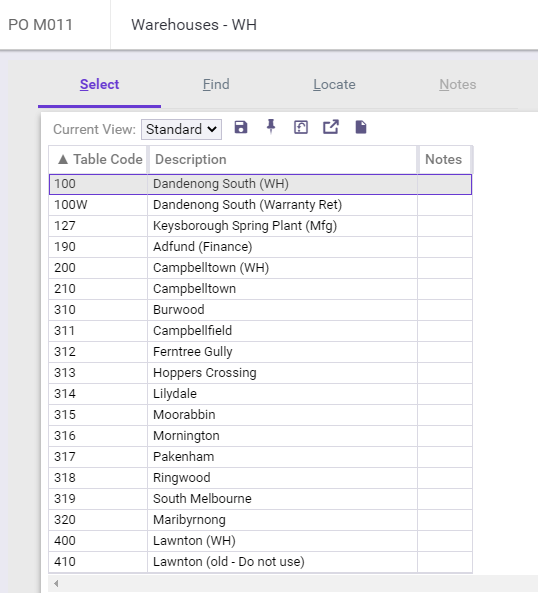Switch to the Locate tab
Screen dimensions: 538x593
[x=334, y=84]
